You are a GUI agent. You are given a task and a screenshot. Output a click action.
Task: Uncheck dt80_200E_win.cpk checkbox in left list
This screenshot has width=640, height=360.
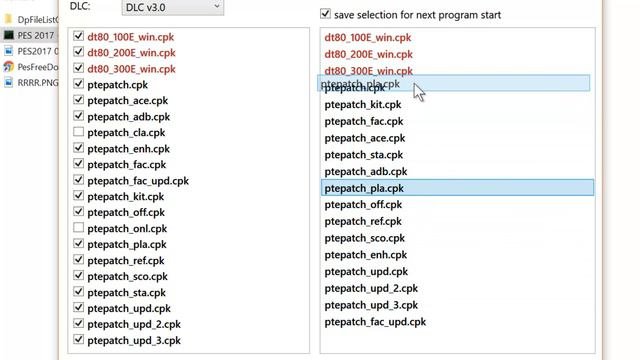[x=78, y=52]
